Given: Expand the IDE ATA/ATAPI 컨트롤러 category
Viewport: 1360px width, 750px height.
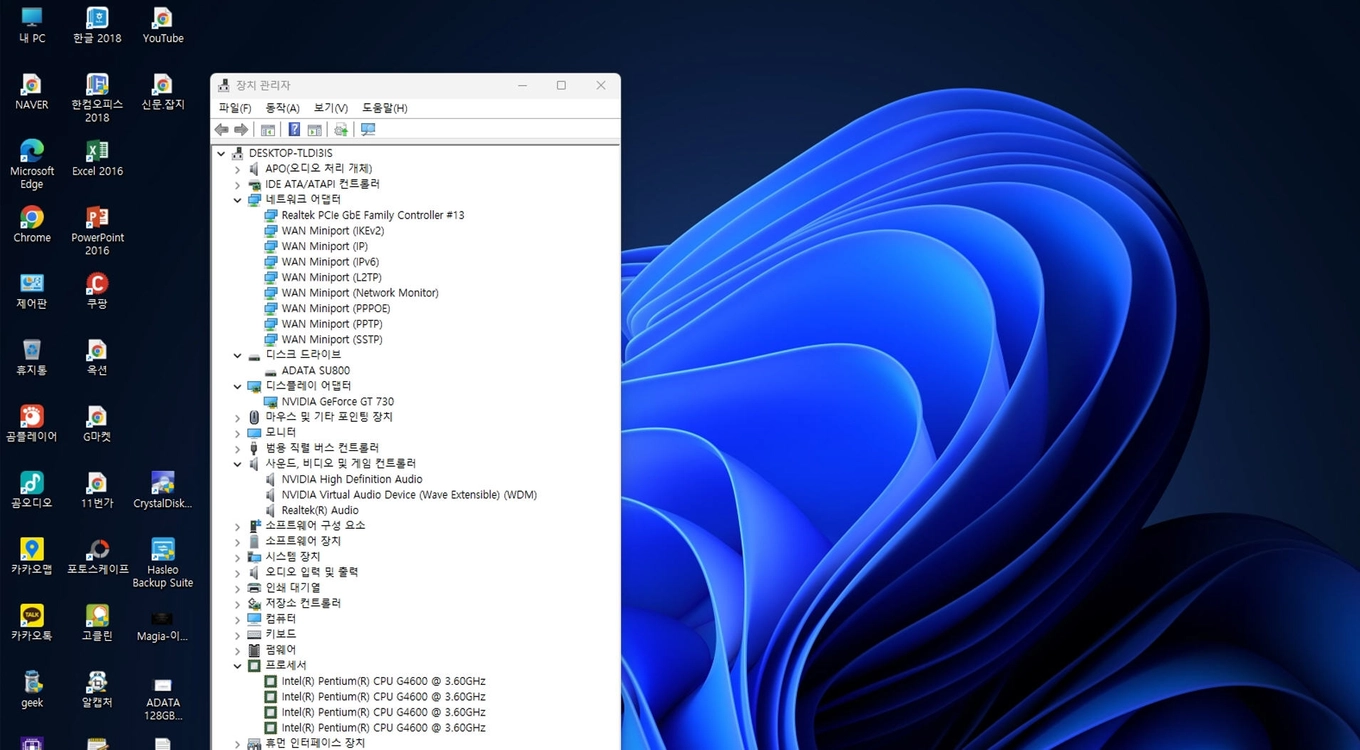Looking at the screenshot, I should point(238,184).
